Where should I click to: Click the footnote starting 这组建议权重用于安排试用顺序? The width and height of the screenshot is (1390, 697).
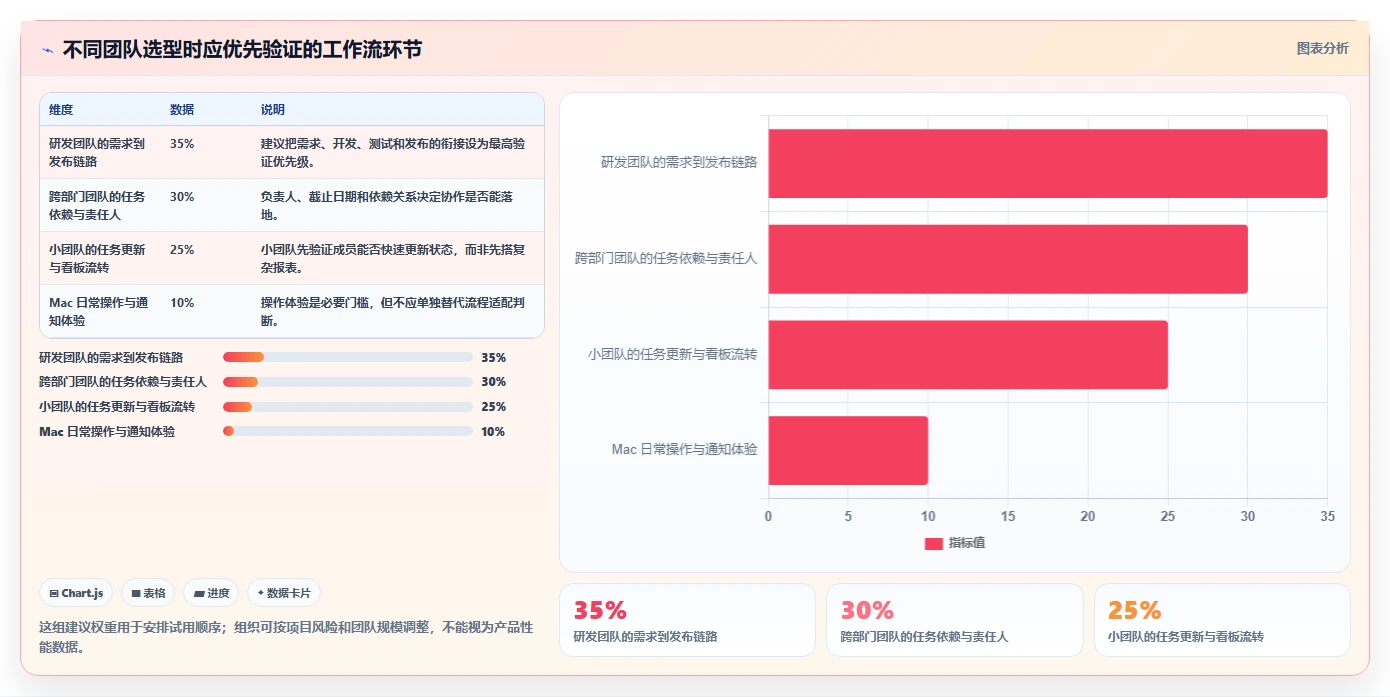tap(286, 637)
